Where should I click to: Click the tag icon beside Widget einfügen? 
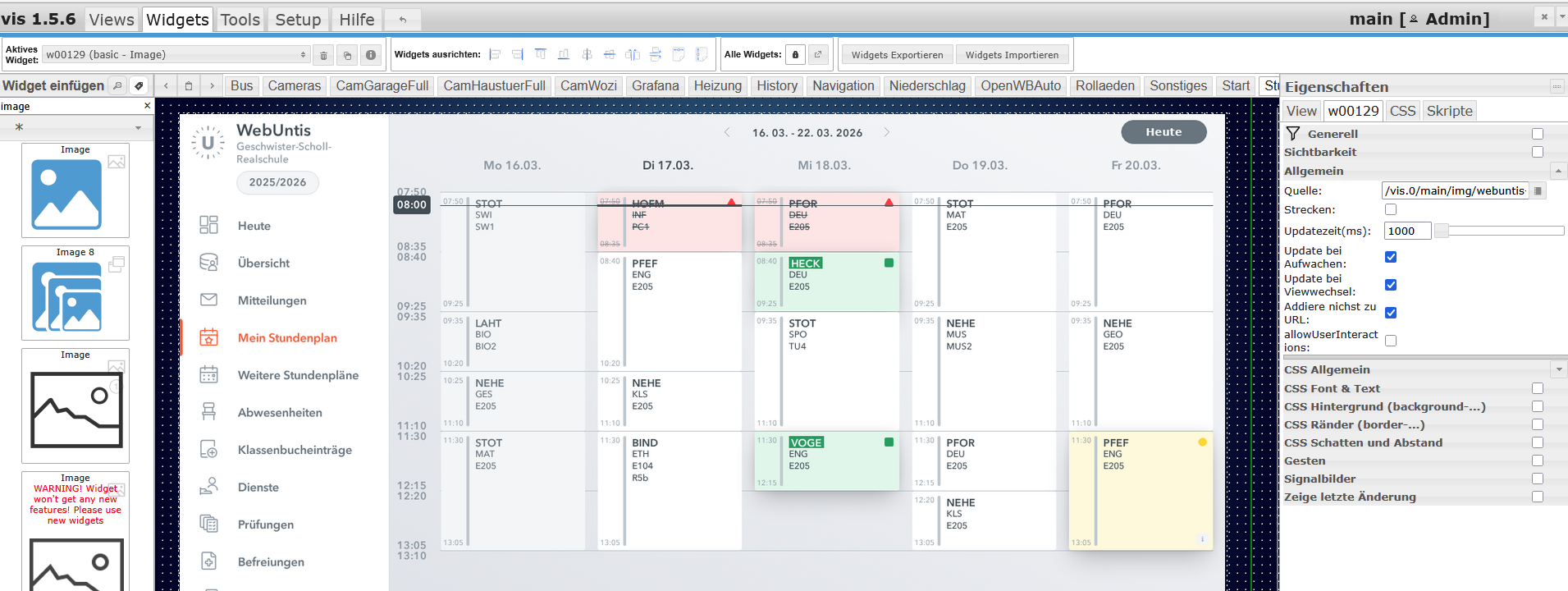(x=139, y=85)
